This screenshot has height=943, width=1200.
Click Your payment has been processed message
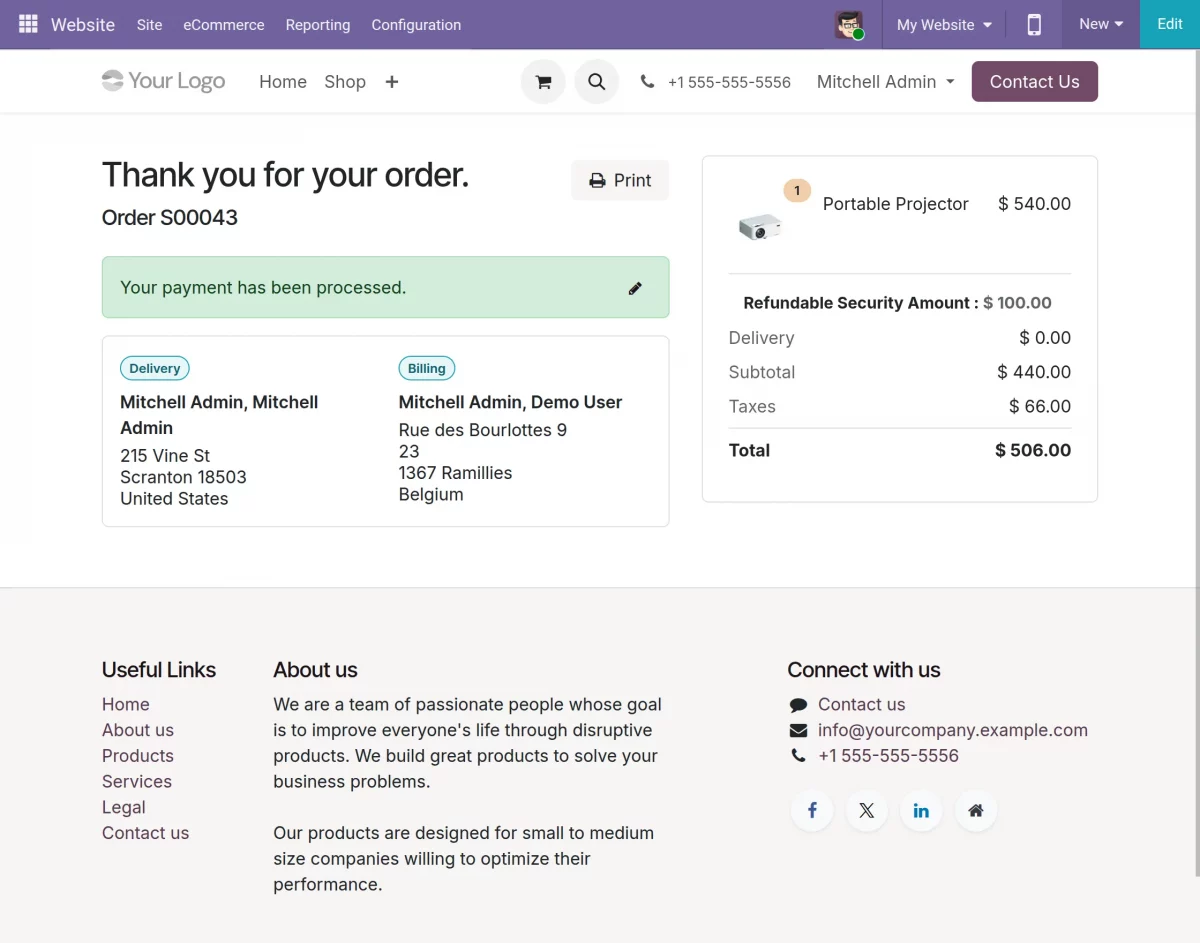coord(263,288)
